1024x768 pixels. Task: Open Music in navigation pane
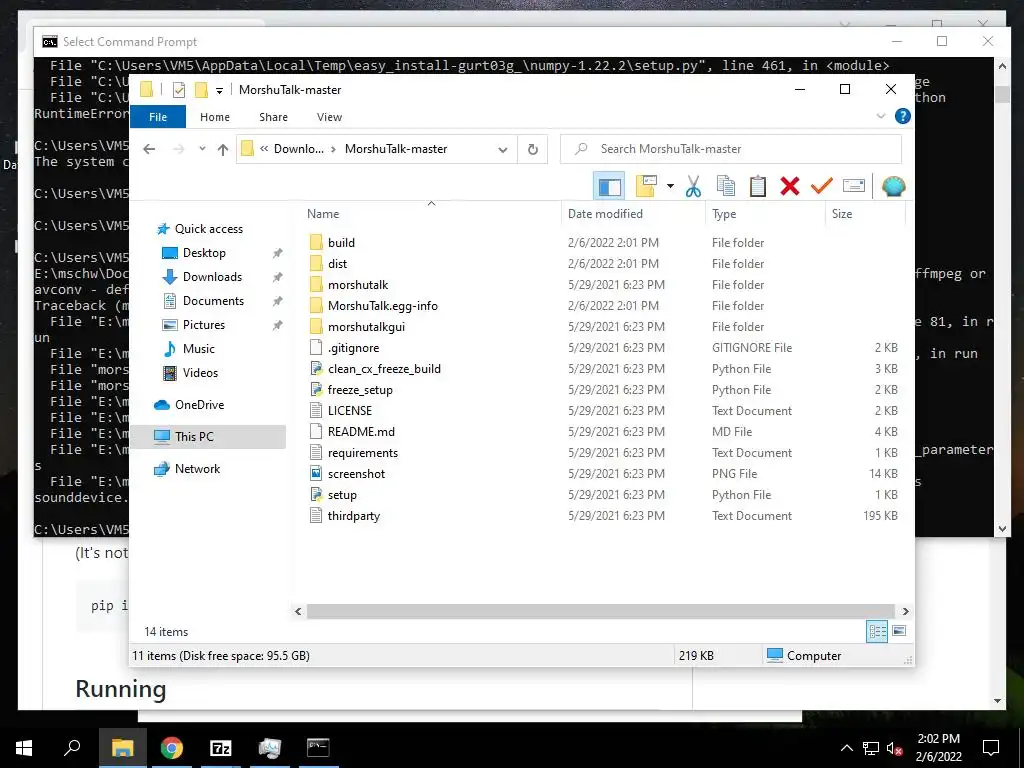tap(199, 349)
